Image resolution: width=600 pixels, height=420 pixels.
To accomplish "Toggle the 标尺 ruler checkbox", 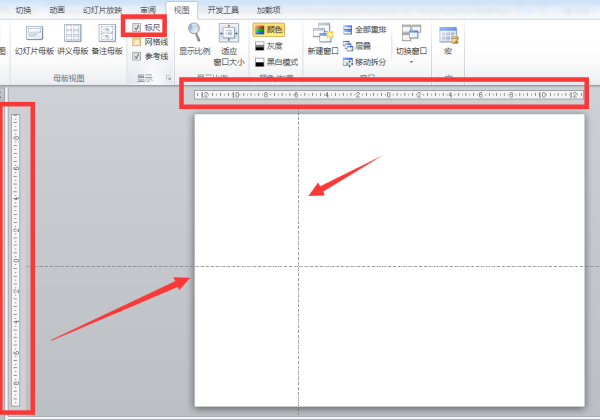I will point(137,27).
